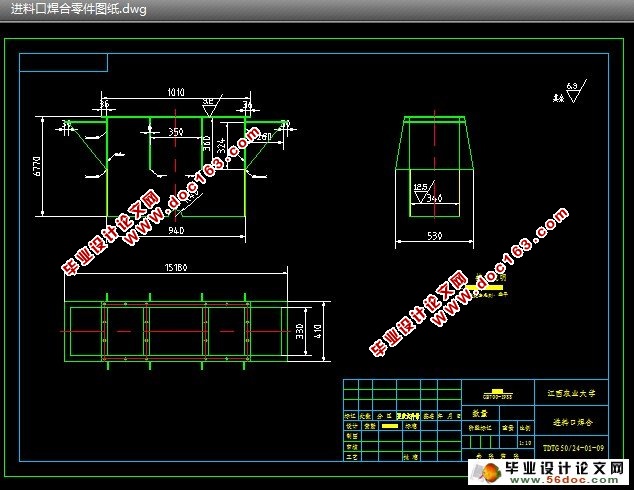Select the 330 vertical dimension text

point(300,332)
